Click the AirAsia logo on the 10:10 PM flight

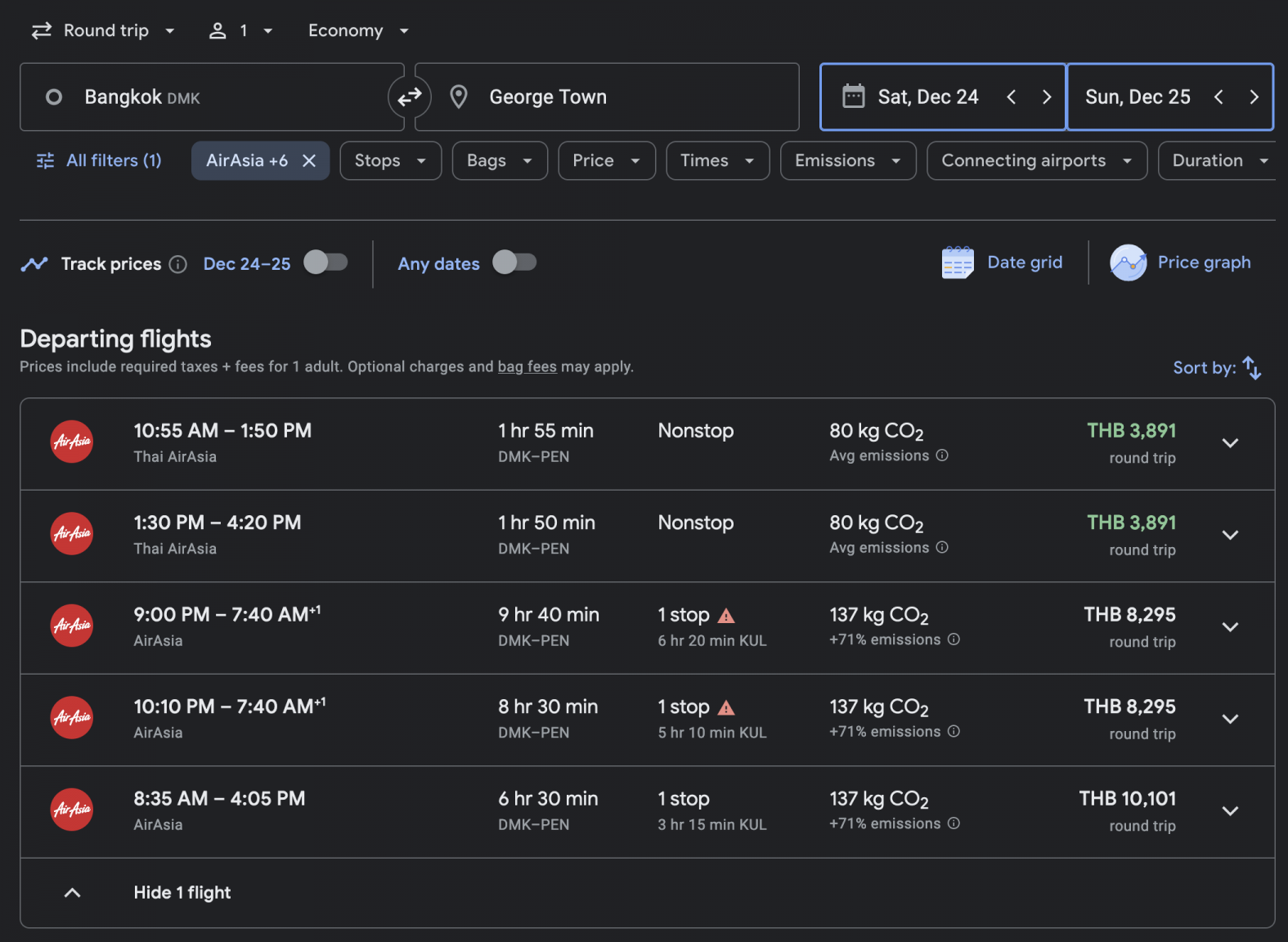72,718
